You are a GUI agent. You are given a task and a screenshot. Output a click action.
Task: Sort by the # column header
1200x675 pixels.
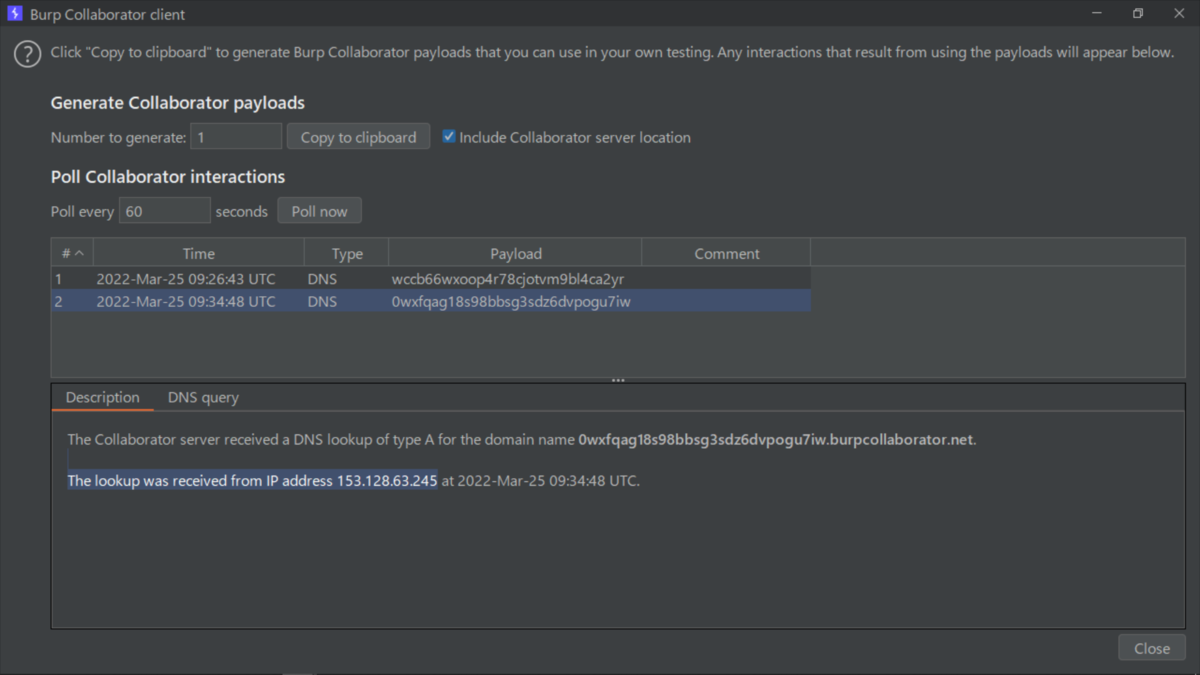pyautogui.click(x=72, y=253)
